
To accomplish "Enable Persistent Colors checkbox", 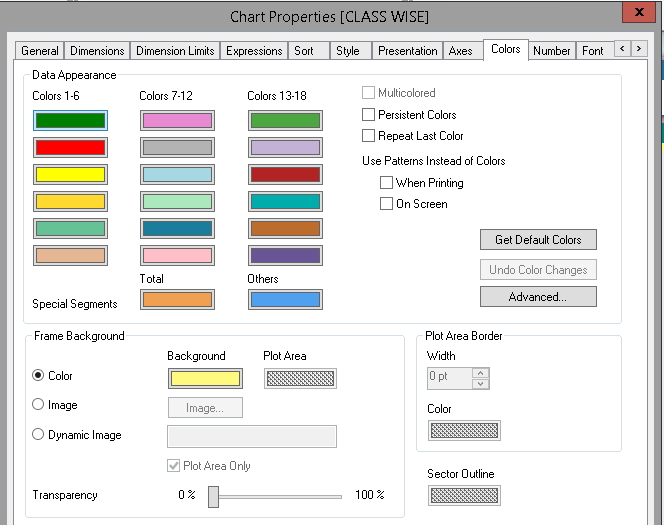I will tap(369, 115).
